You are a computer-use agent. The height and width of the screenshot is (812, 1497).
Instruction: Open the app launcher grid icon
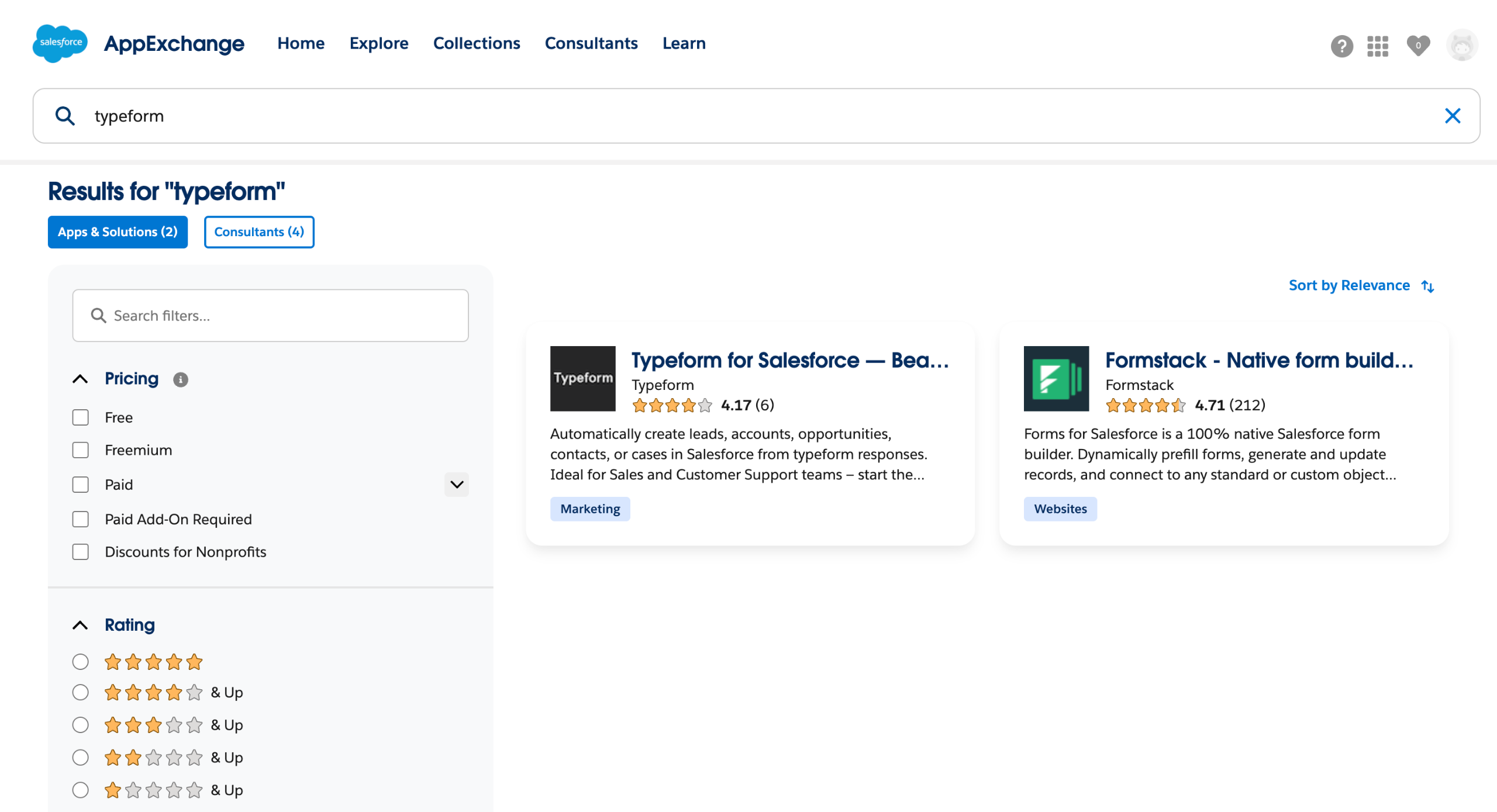[x=1377, y=46]
